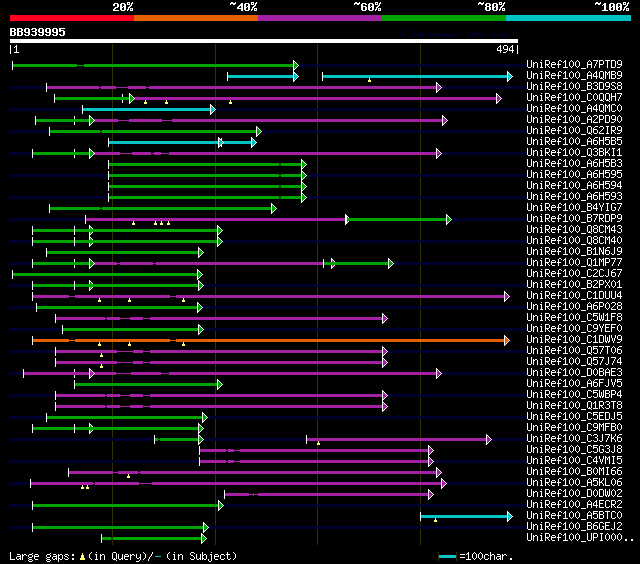Viewport: 640px width, 564px height.
Task: Open hit UniRef100_A2PD90
Action: pos(574,119)
